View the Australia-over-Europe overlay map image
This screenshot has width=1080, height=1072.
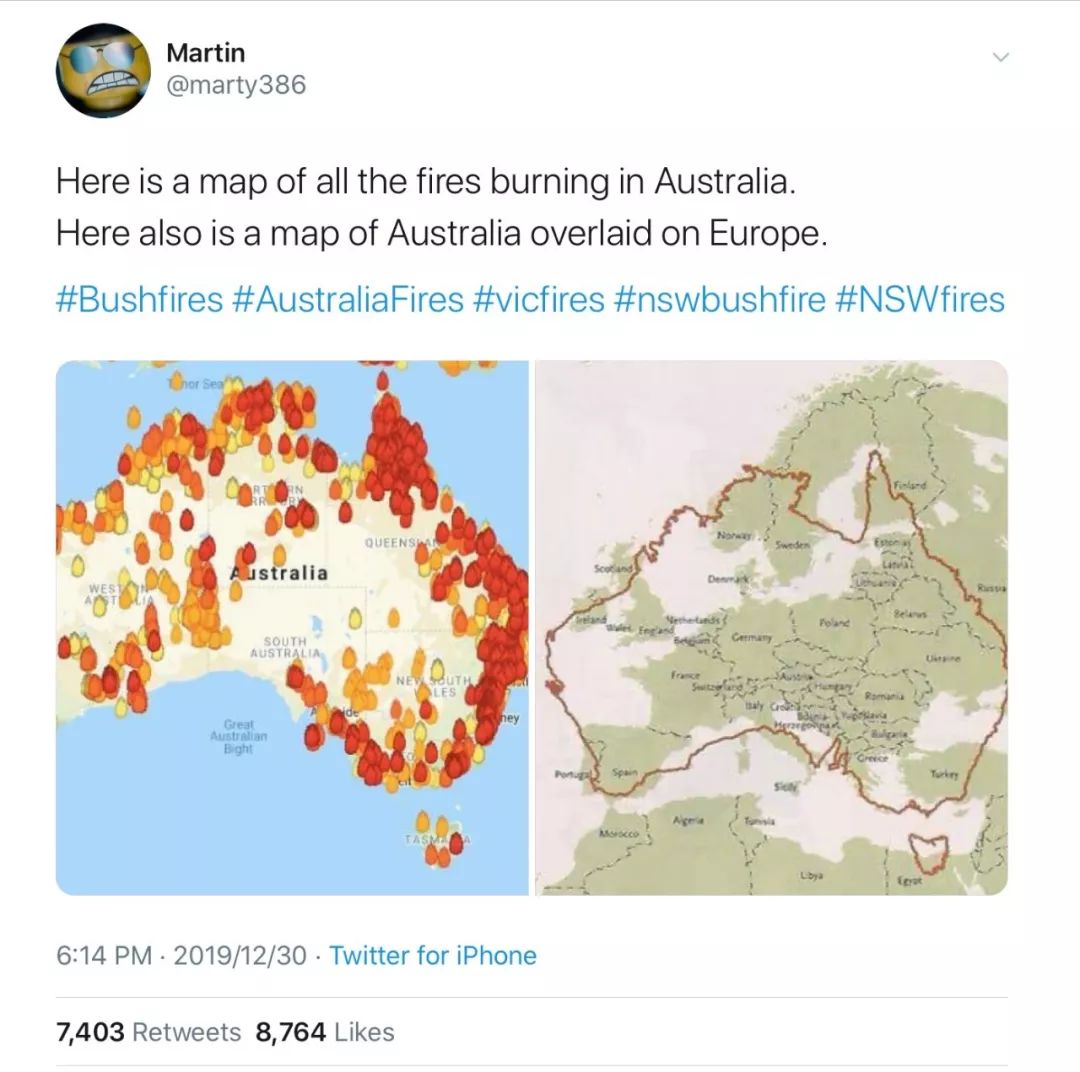773,628
